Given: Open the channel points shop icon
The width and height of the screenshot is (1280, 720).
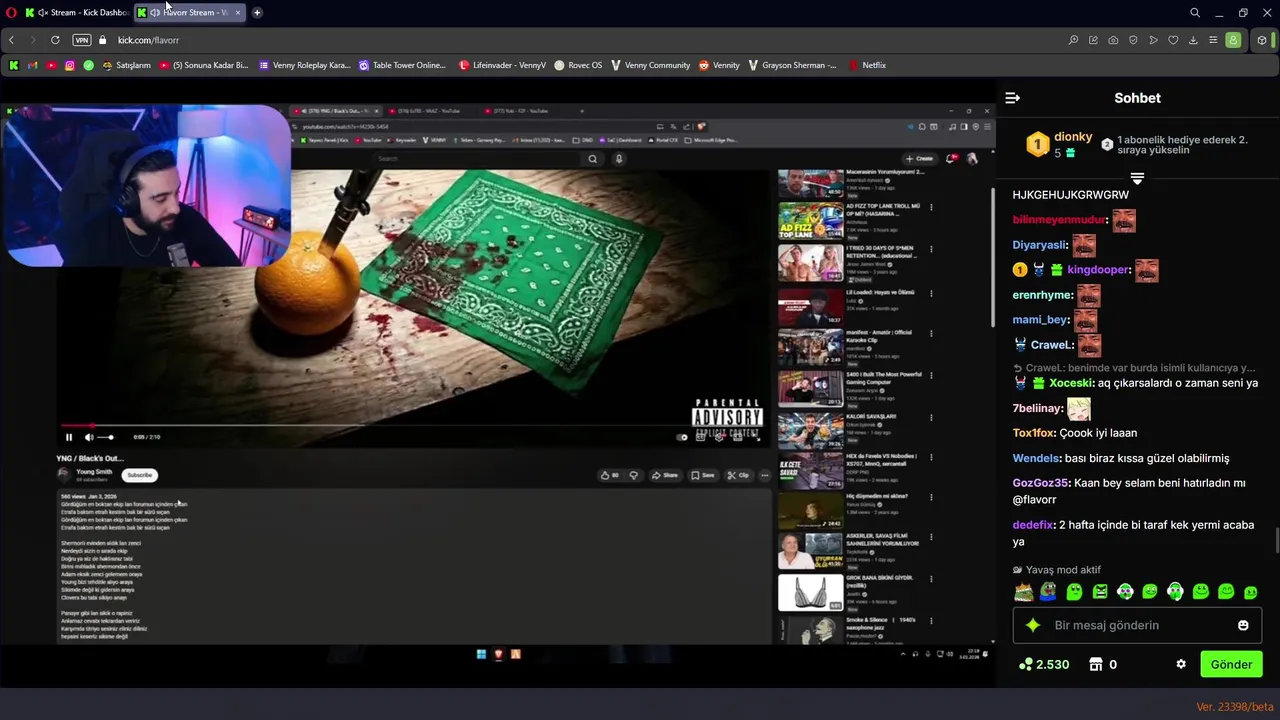Looking at the screenshot, I should pos(1095,664).
